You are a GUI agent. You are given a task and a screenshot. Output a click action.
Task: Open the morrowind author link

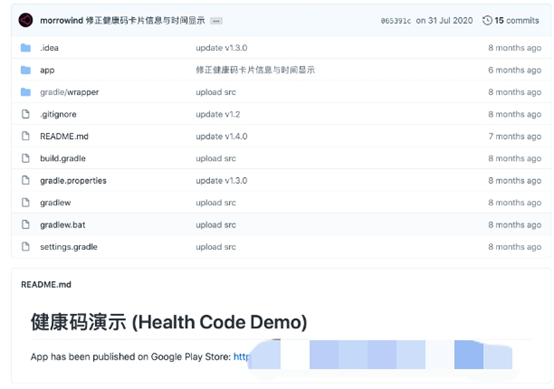coord(61,20)
